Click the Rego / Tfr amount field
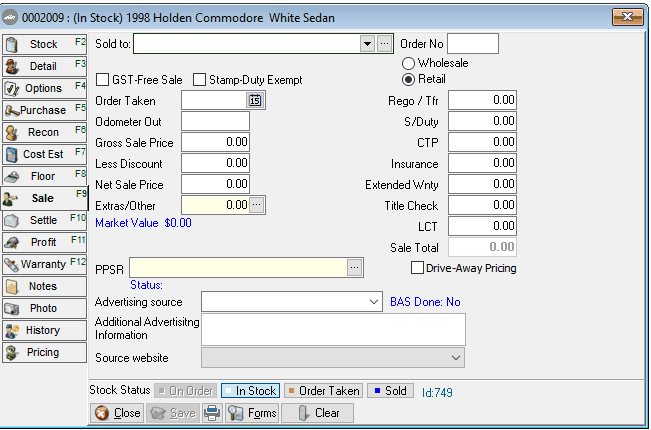 482,100
